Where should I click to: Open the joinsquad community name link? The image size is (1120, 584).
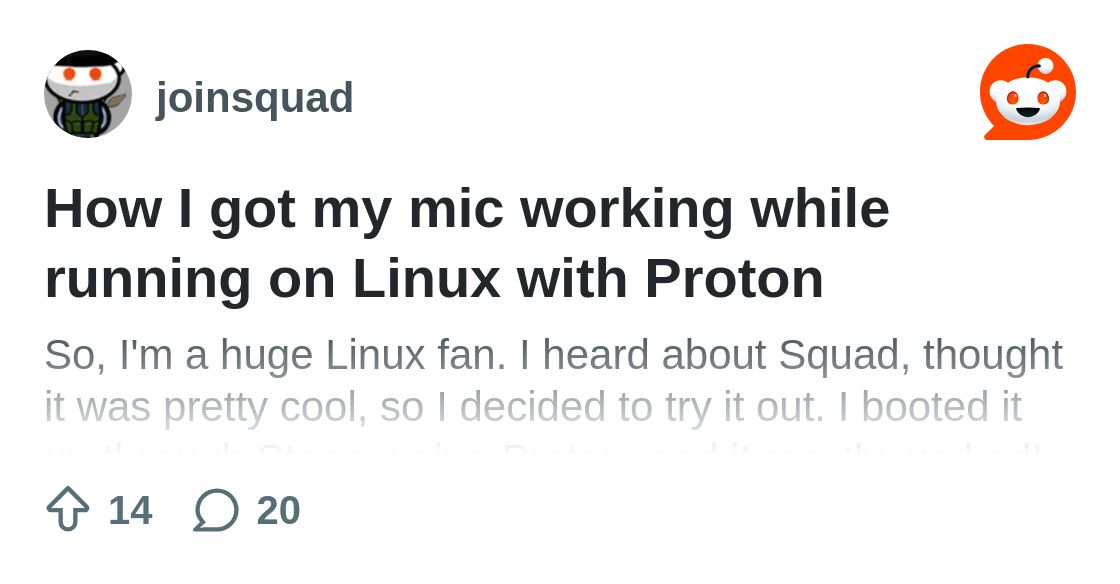[x=254, y=98]
